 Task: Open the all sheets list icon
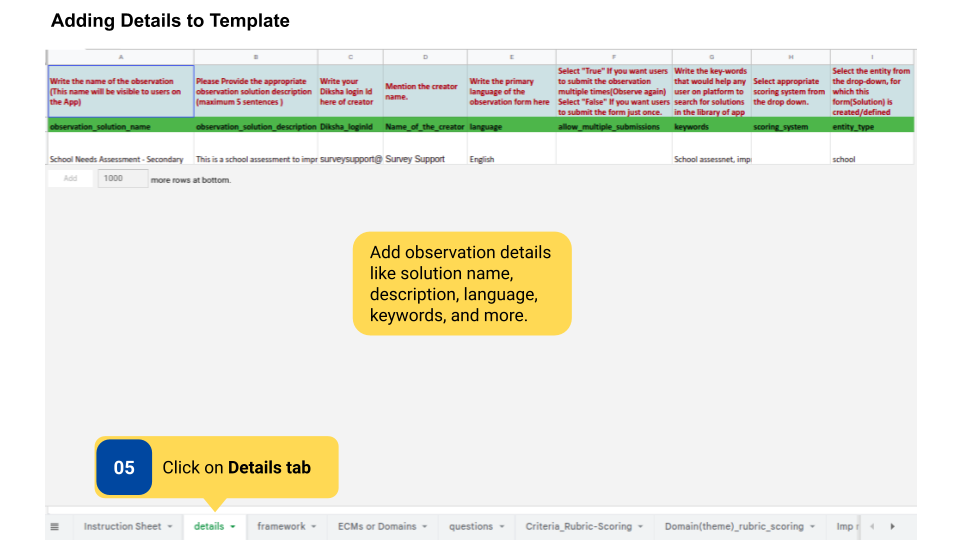coord(55,526)
